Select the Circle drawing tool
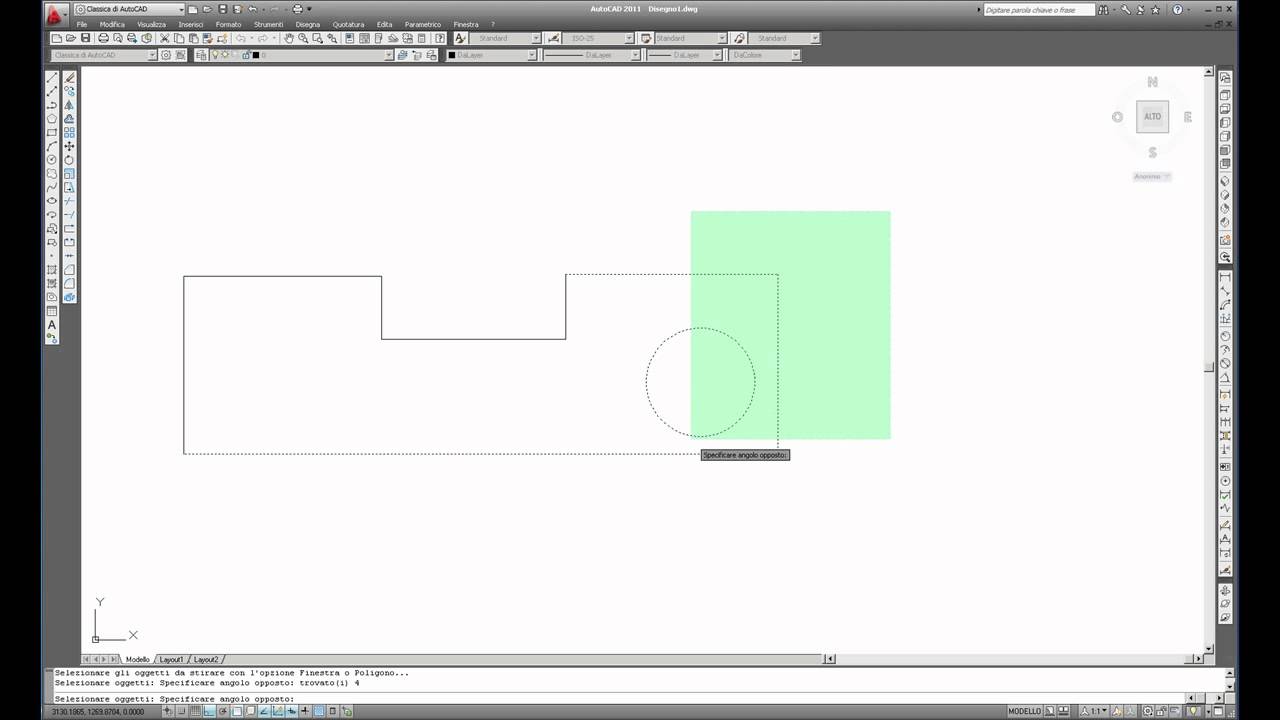Screen dimensions: 1280x720 [52, 159]
